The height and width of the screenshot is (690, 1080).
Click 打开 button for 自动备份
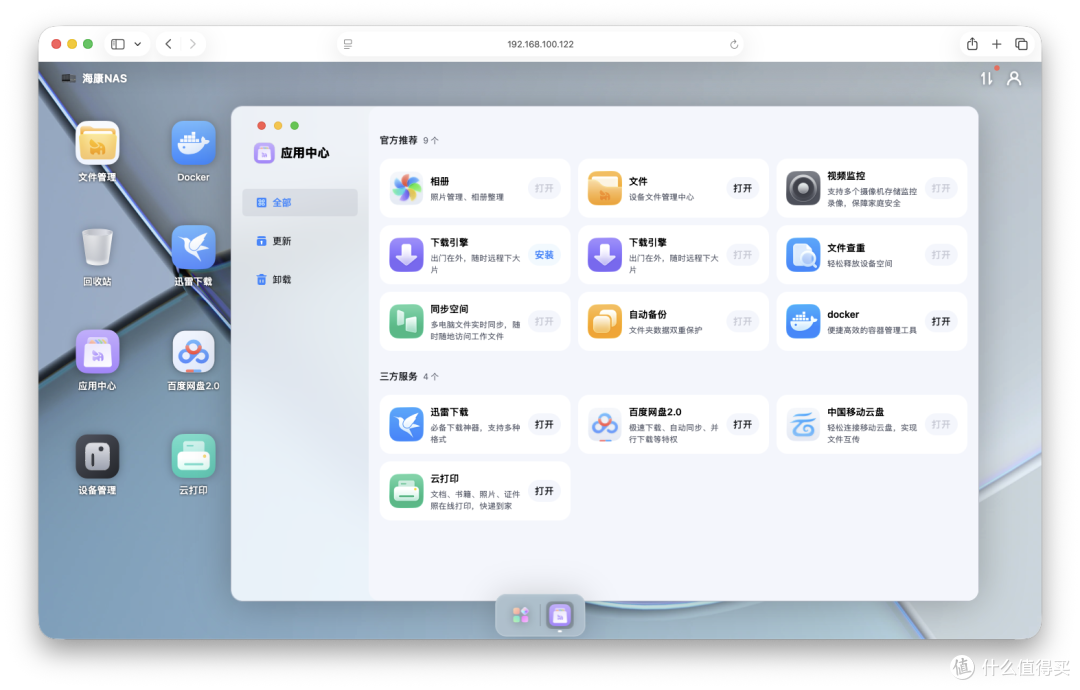tap(742, 322)
